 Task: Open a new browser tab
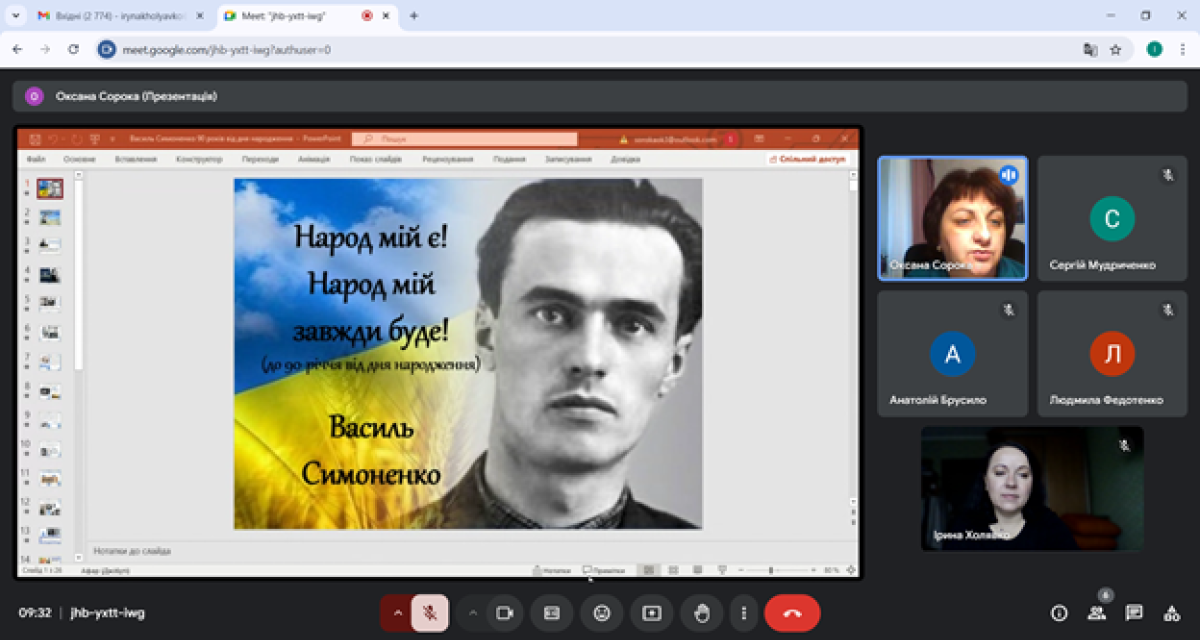[414, 16]
